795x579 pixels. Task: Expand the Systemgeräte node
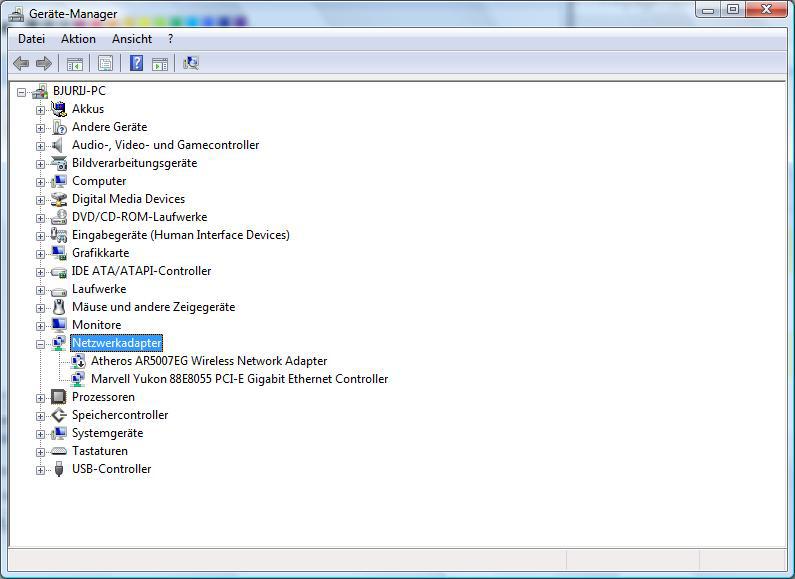click(40, 434)
